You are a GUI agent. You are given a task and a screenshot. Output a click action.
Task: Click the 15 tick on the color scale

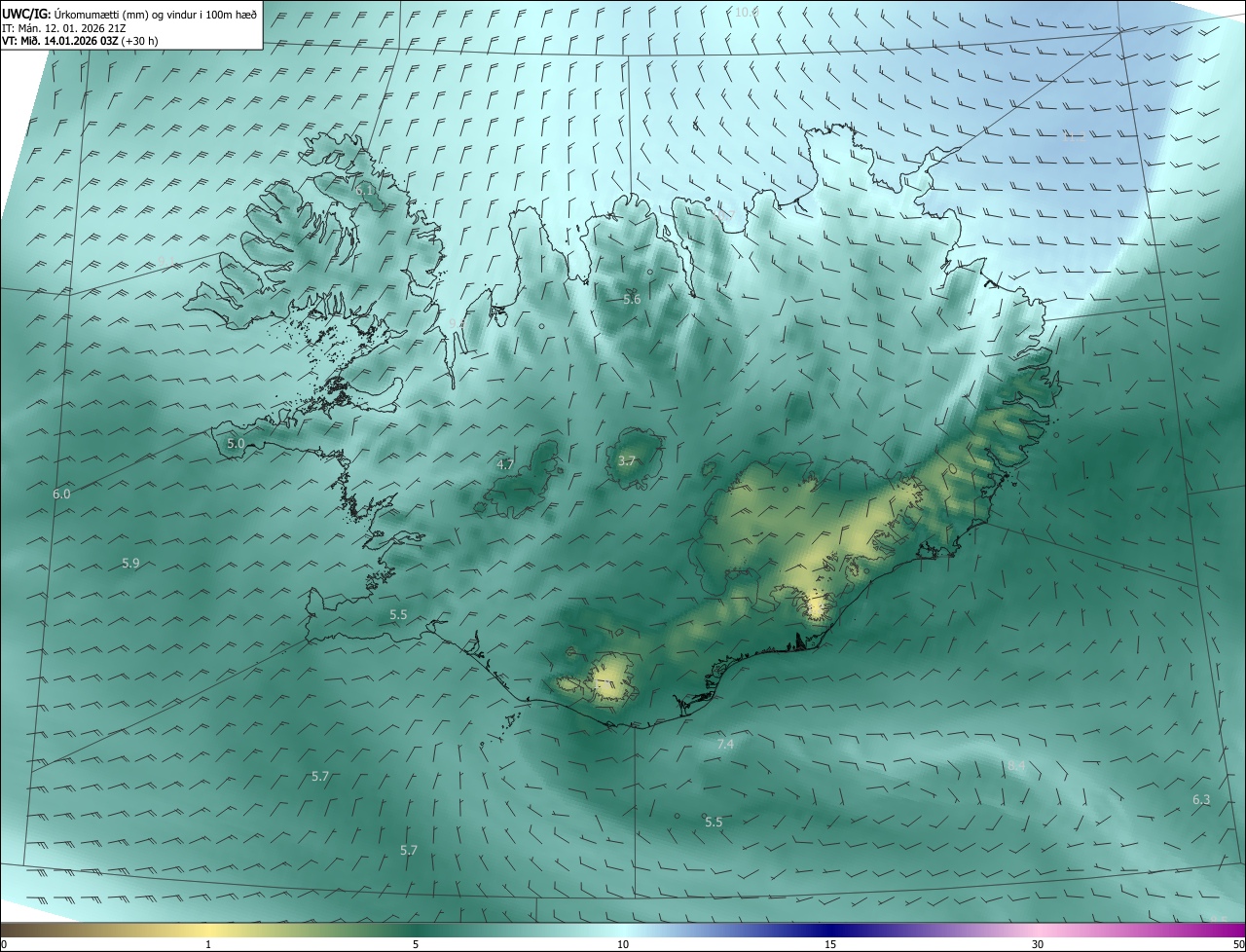pos(830,944)
